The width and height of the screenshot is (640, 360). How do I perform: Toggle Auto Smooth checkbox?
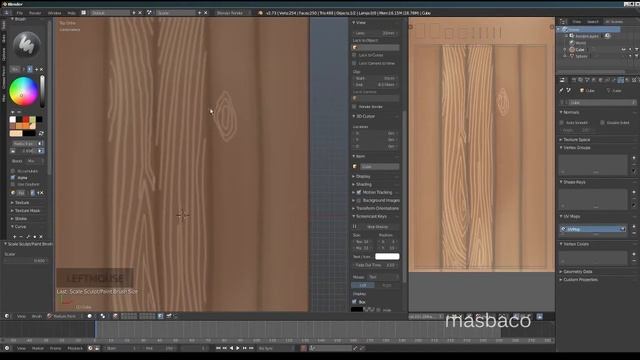point(562,122)
